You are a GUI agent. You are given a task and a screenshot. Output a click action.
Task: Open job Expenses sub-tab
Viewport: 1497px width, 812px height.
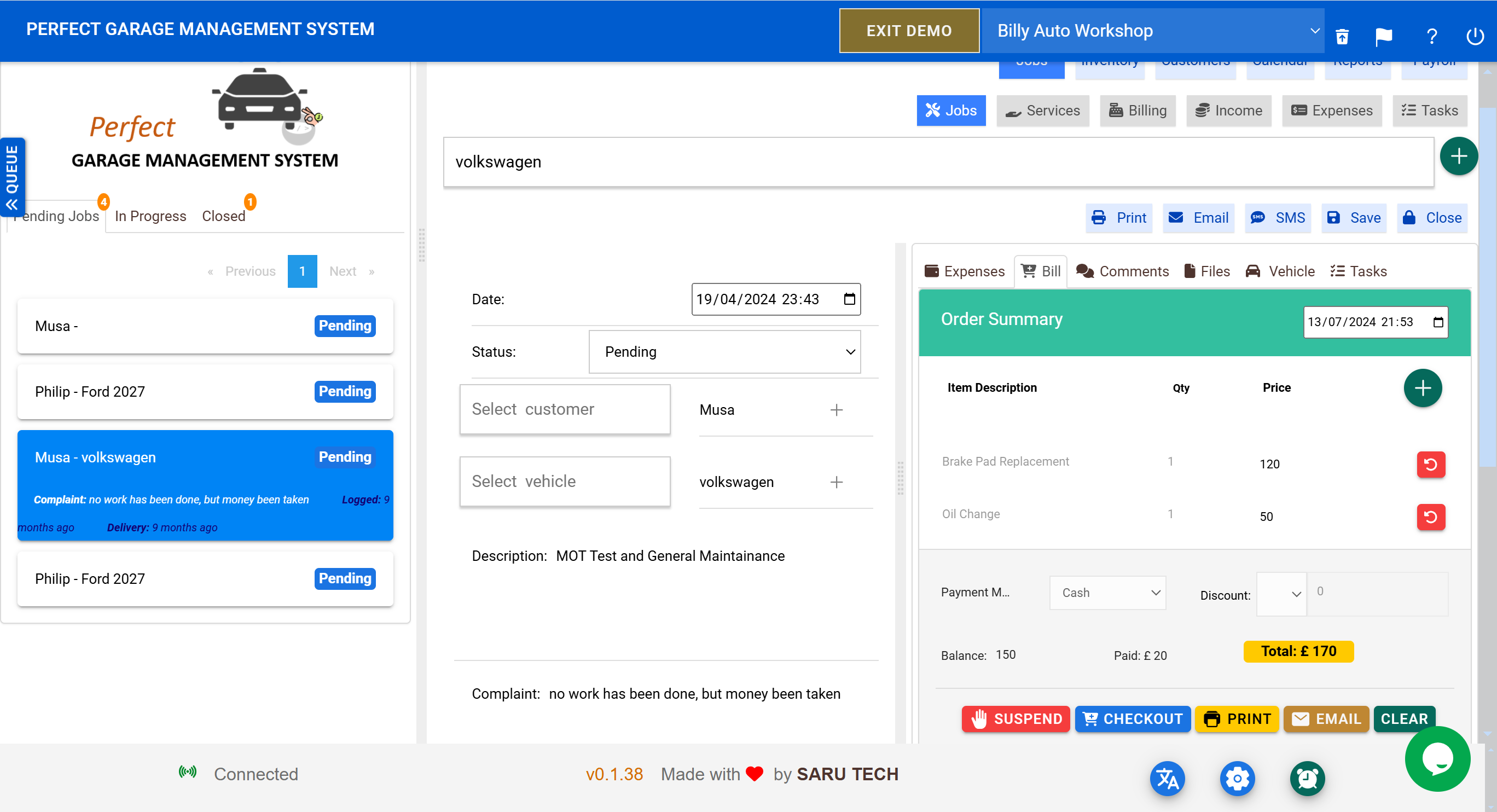[x=965, y=271]
